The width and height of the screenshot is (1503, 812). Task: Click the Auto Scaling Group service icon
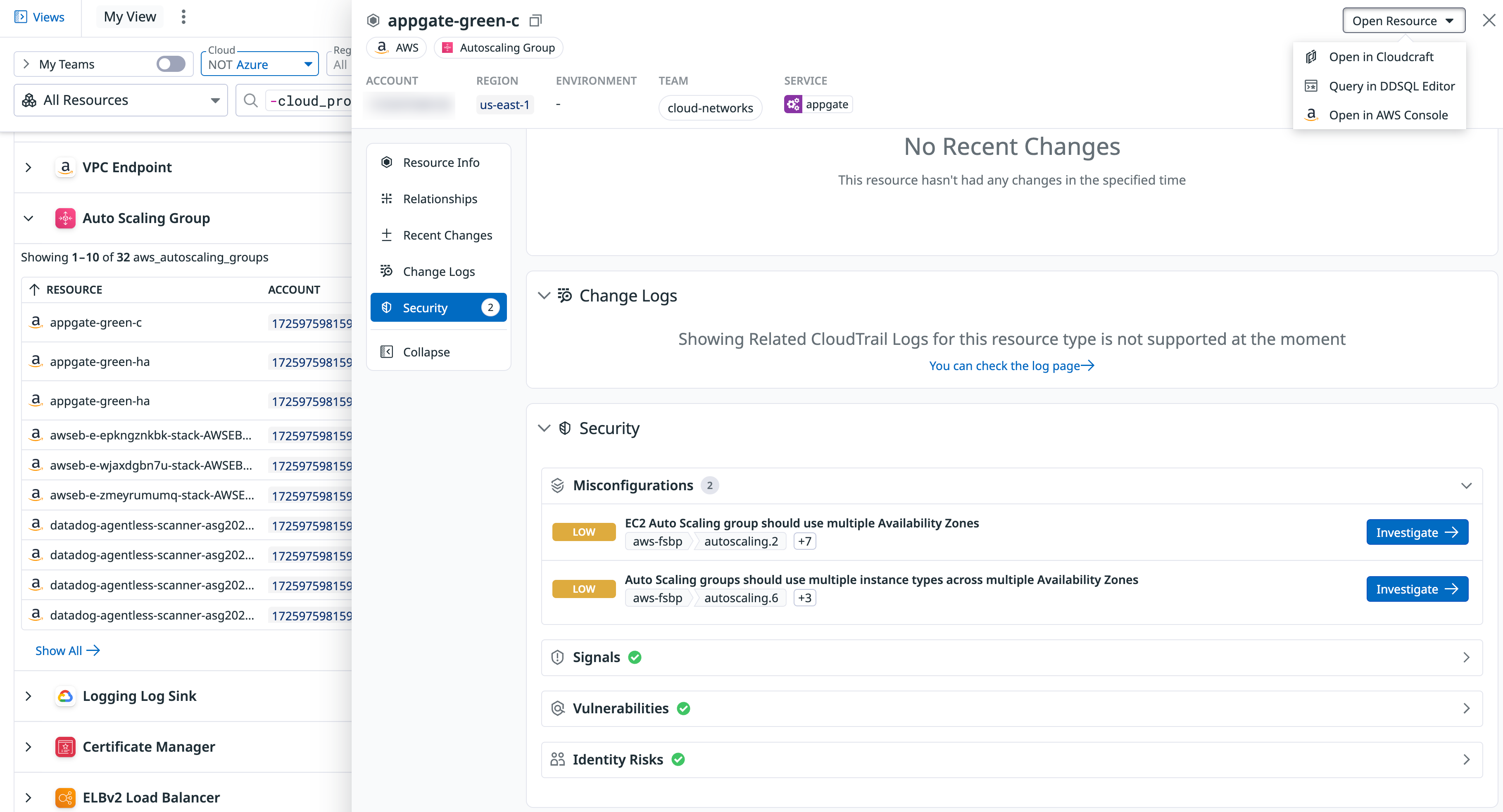[65, 218]
